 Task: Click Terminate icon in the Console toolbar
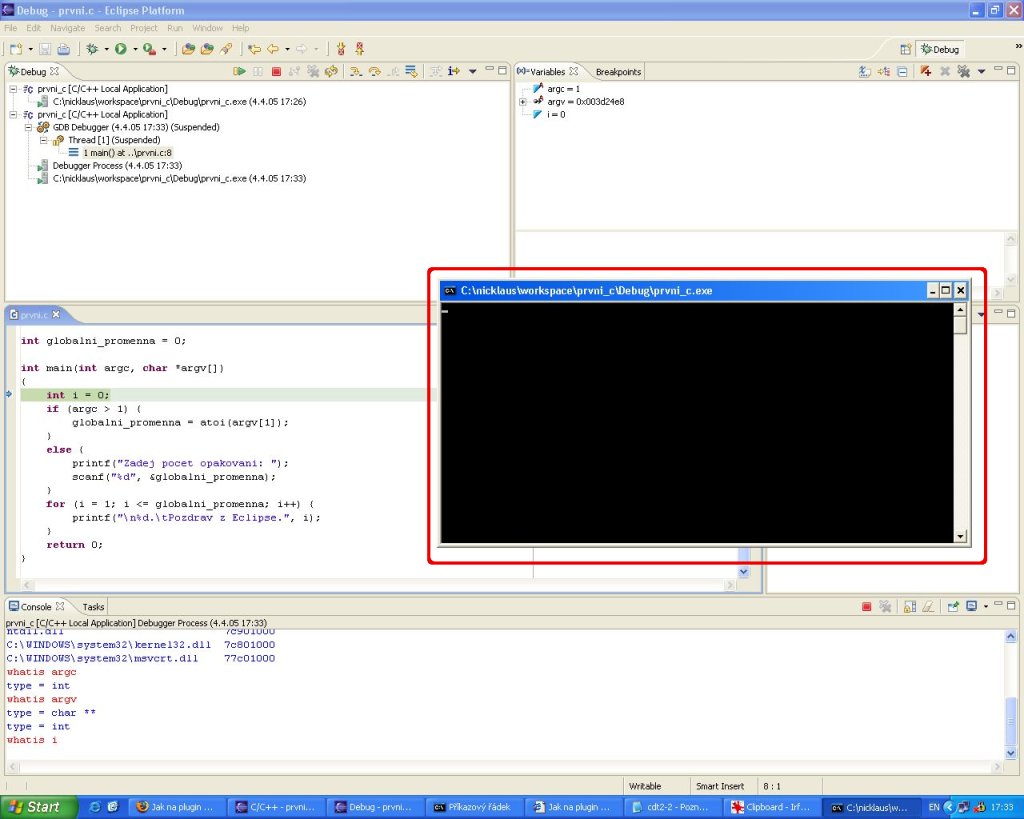pos(867,607)
